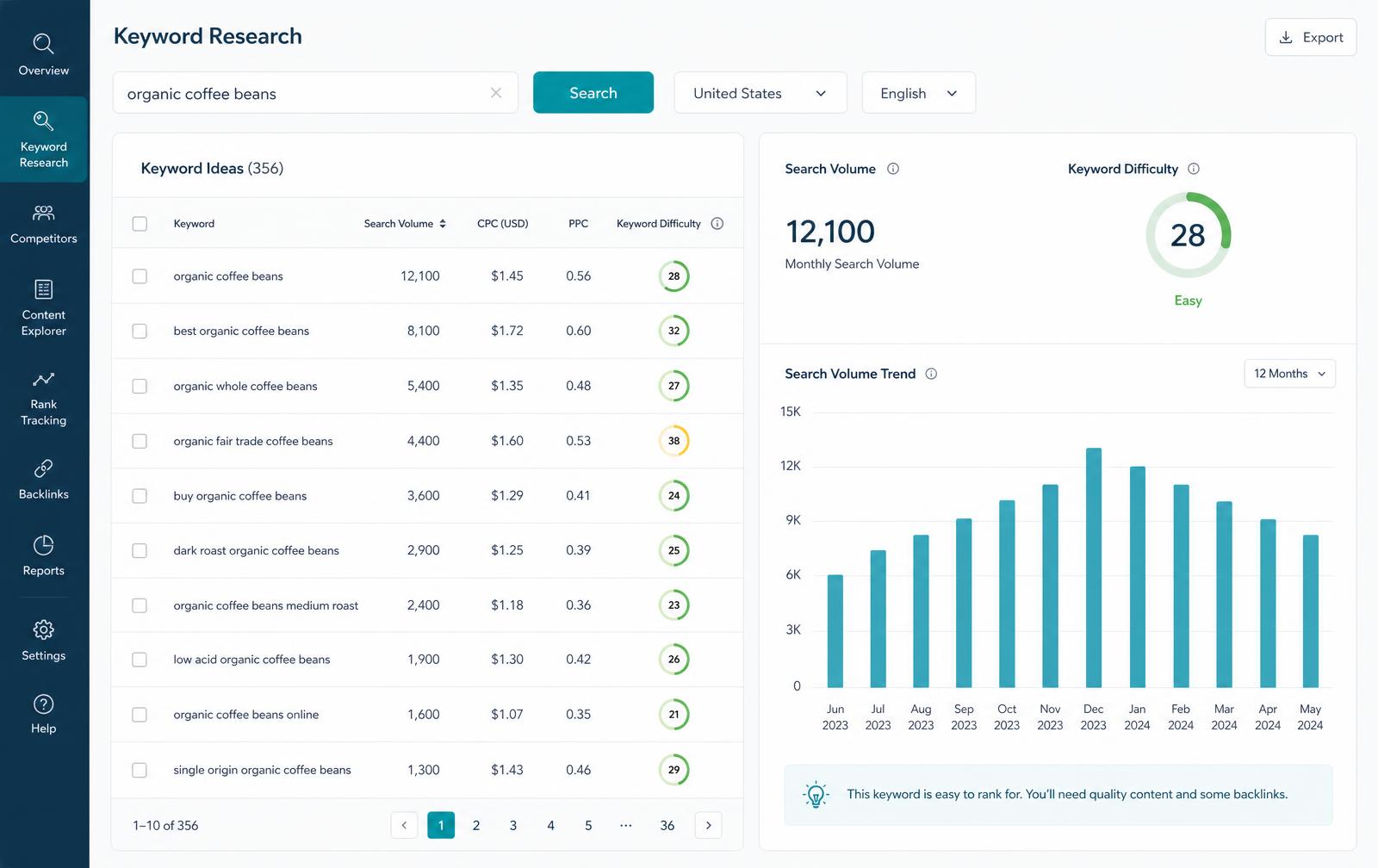
Task: Open Settings in the sidebar
Action: [43, 641]
